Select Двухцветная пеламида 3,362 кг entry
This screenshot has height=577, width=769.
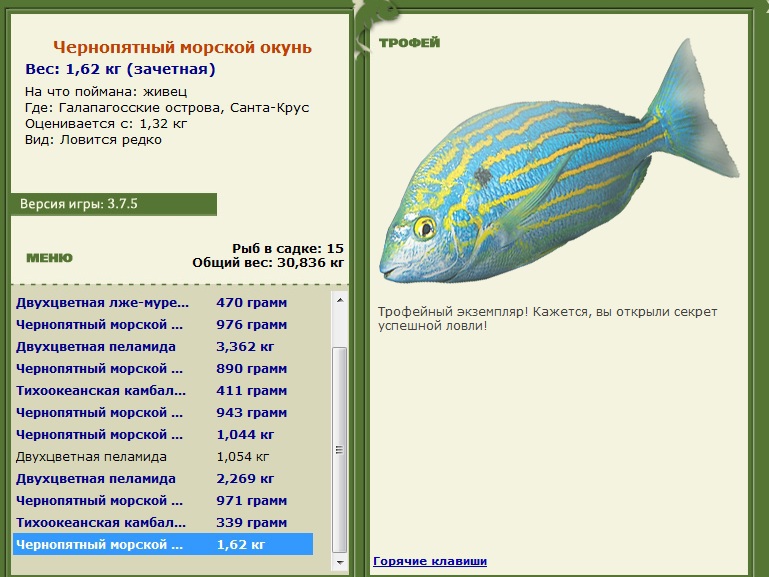click(x=162, y=347)
